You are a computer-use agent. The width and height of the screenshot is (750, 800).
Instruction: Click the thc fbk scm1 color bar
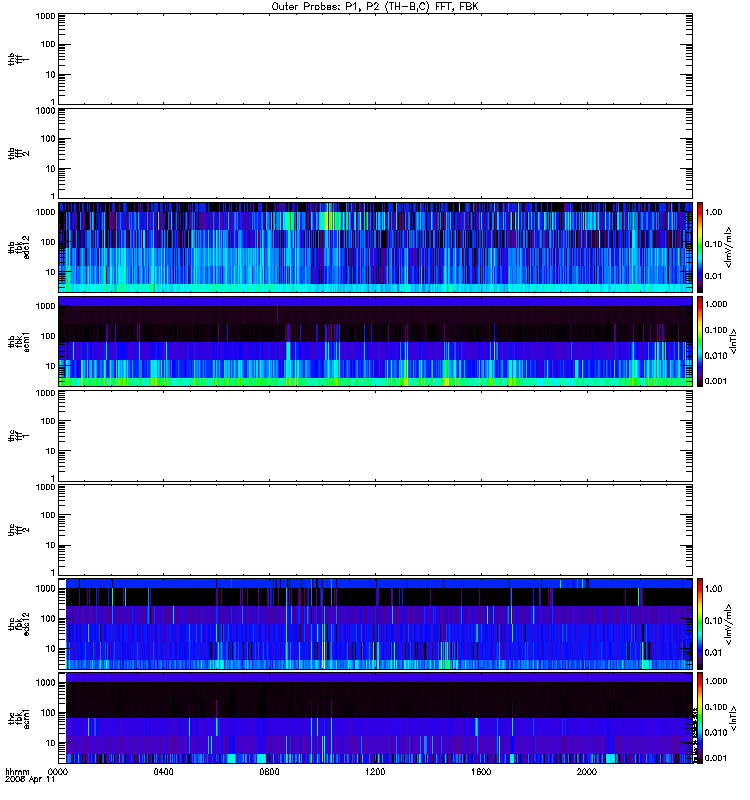(700, 718)
